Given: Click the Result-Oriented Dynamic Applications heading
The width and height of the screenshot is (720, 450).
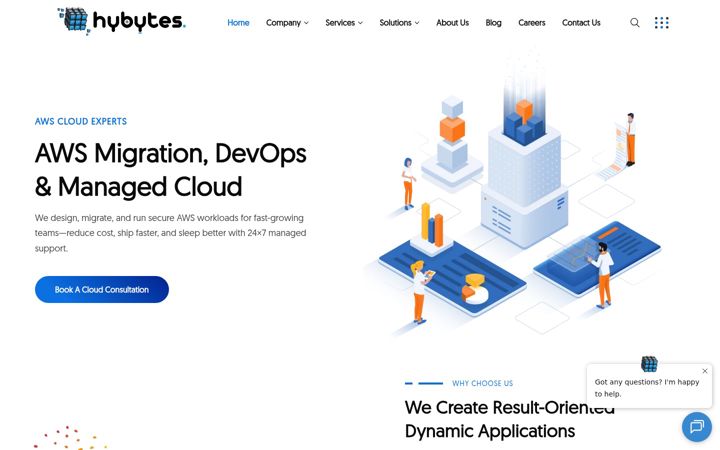Looking at the screenshot, I should click(510, 419).
